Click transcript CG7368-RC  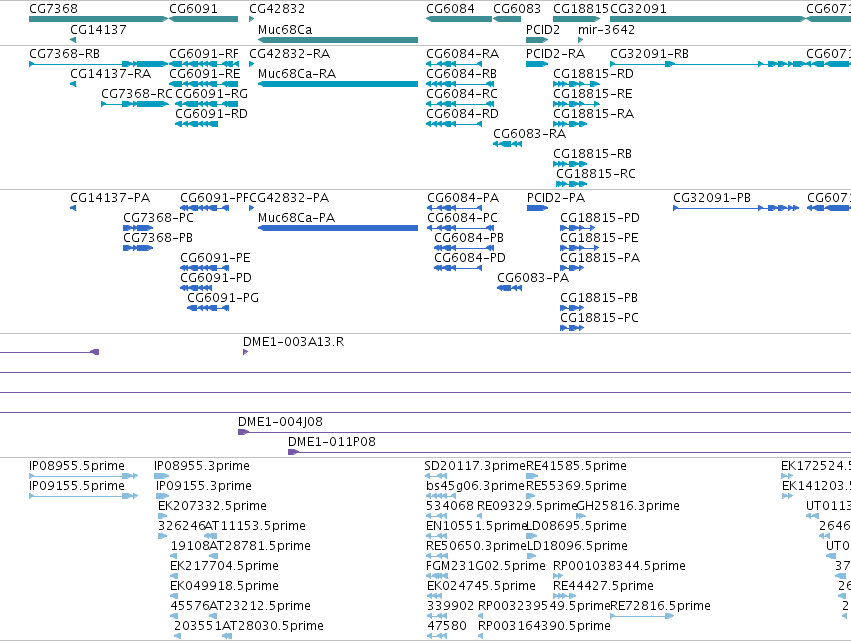(x=137, y=94)
